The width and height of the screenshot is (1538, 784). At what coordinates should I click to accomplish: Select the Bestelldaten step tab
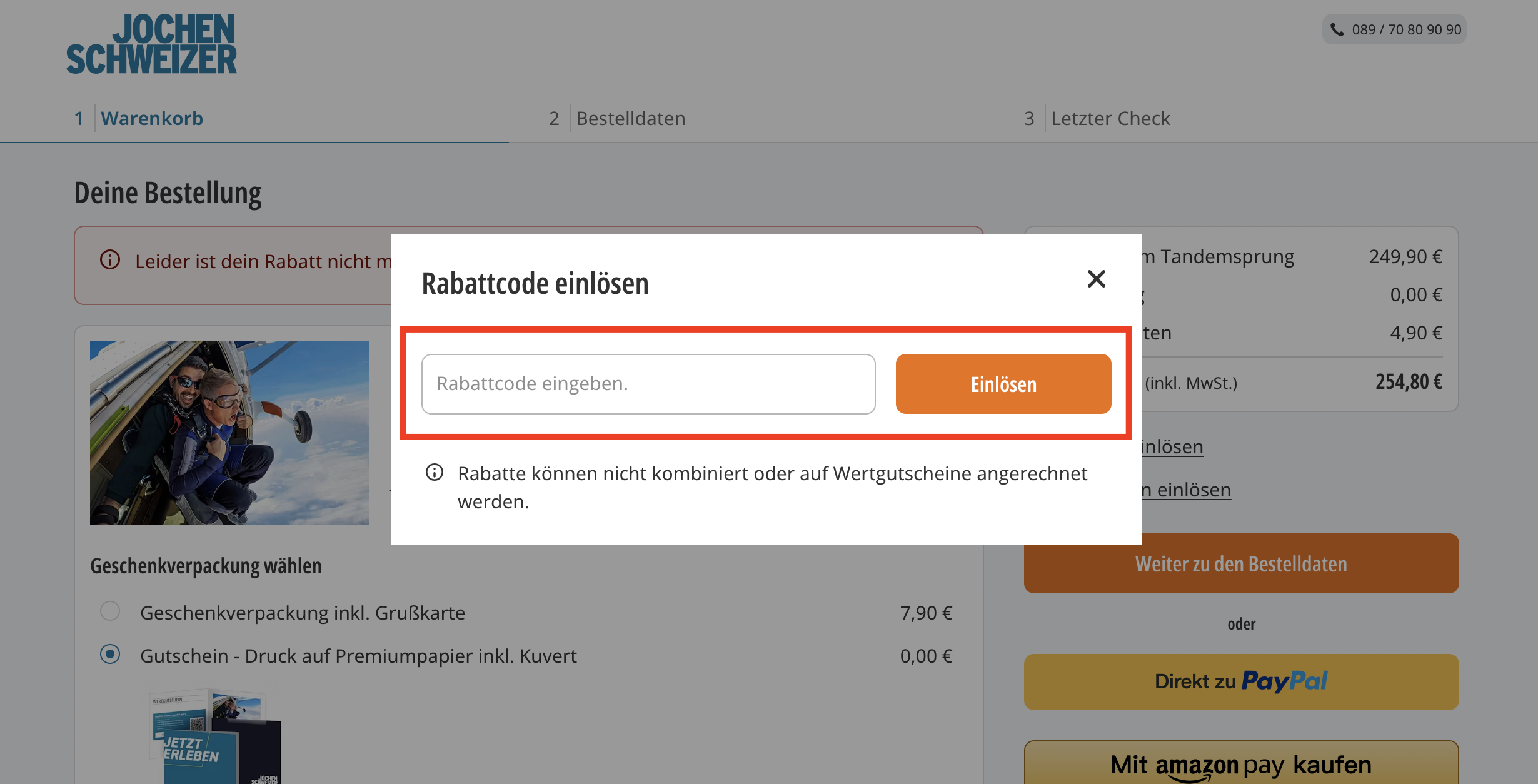tap(617, 118)
